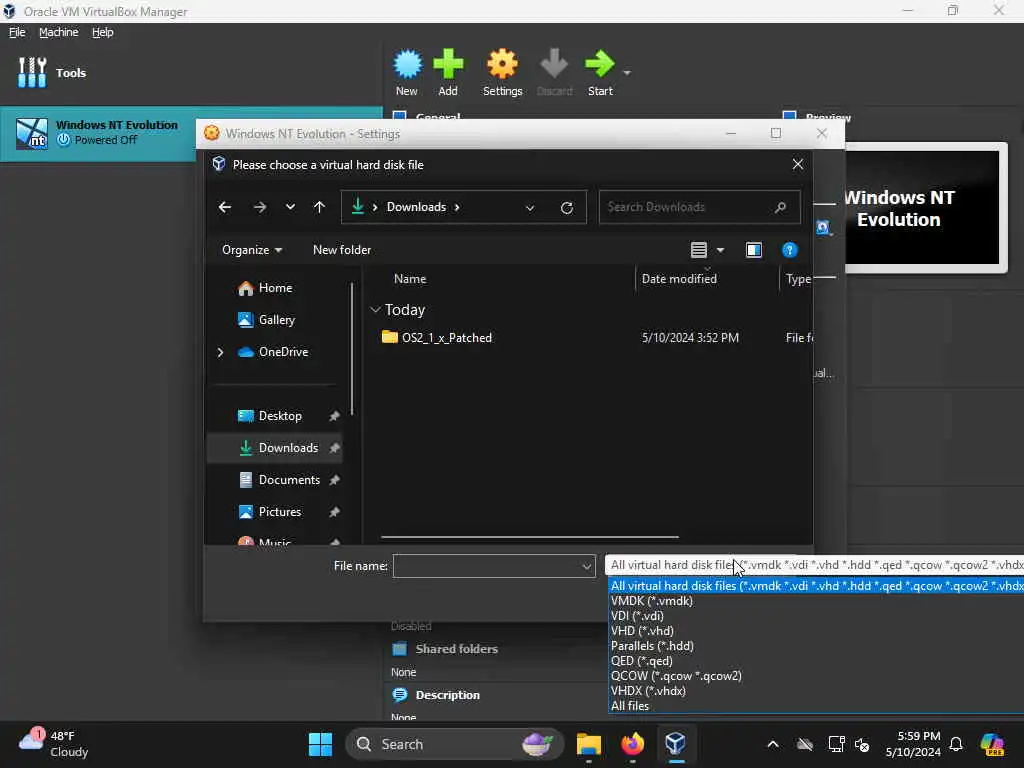Click the Description section heading

pos(447,696)
